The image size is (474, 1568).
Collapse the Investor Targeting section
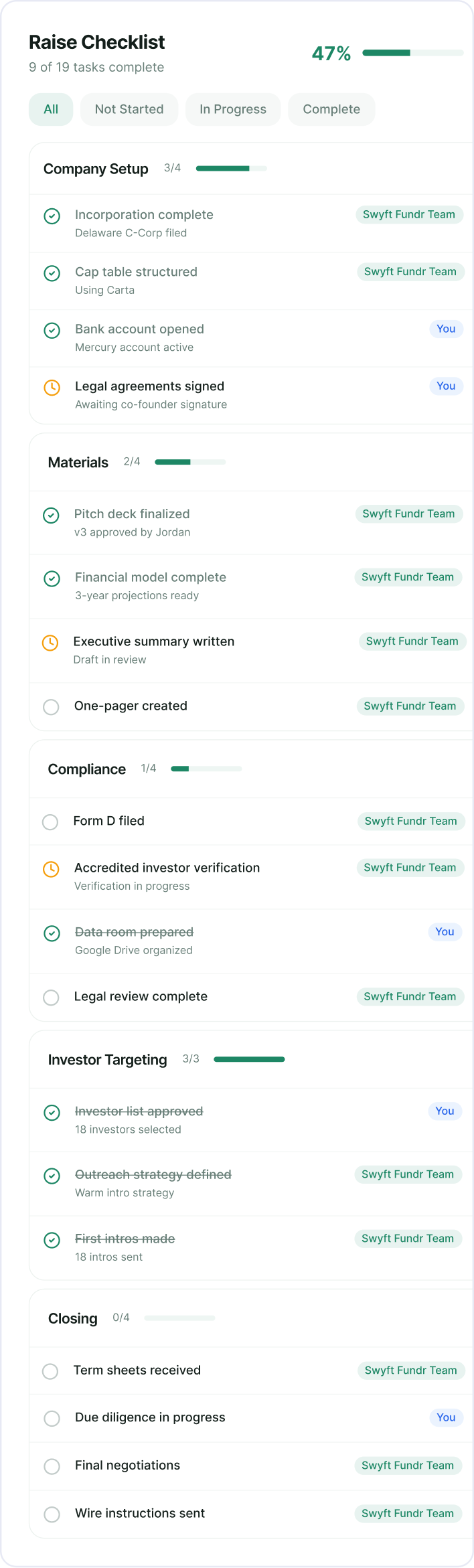(x=107, y=1060)
